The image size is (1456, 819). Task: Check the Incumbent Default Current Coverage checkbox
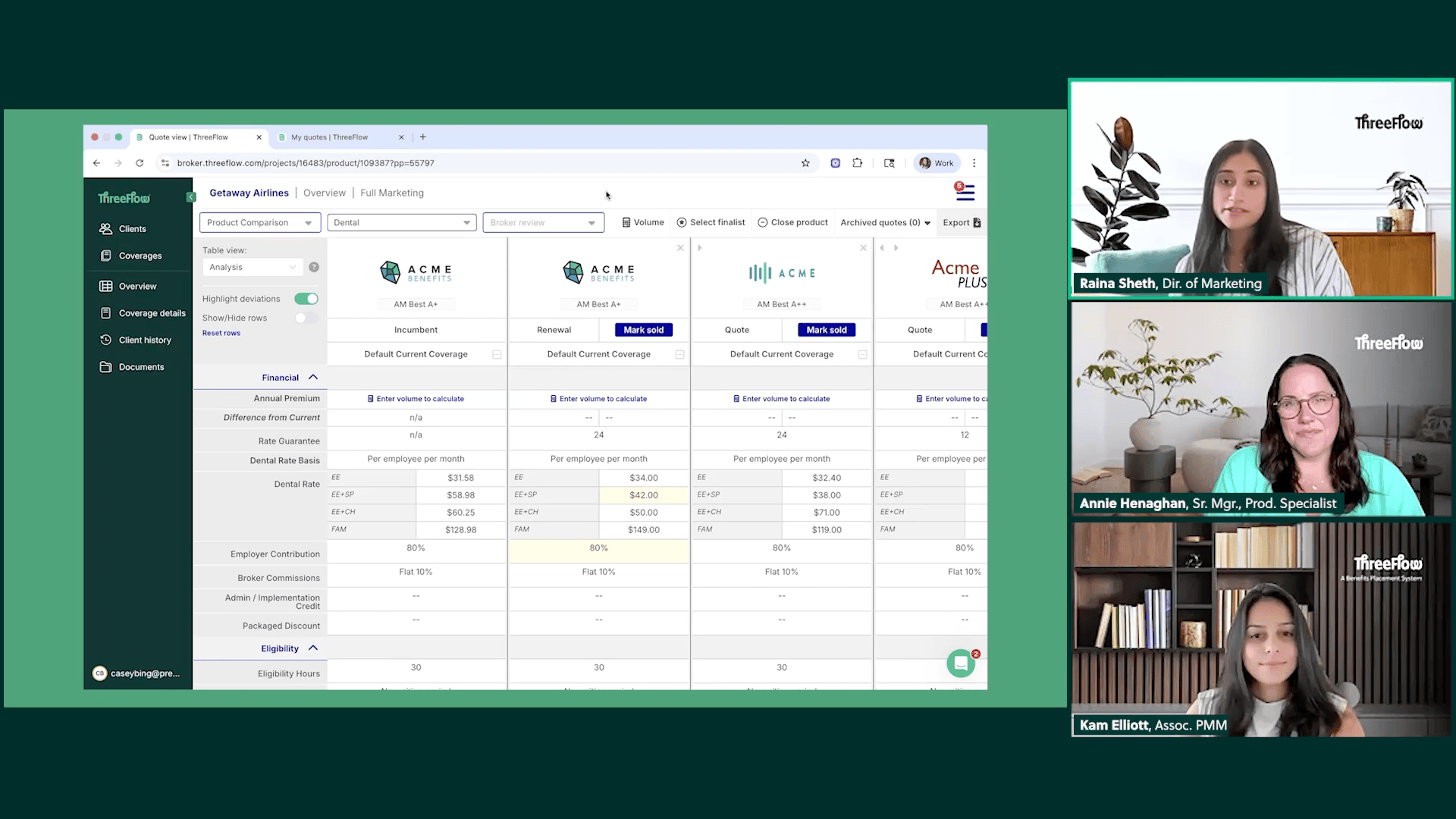coord(497,355)
